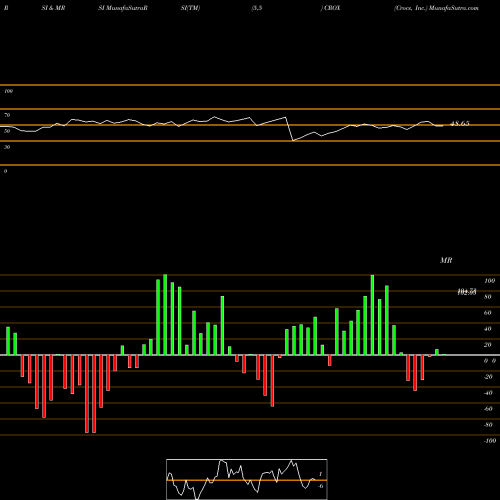Click the 'SI MunafaSutraR' header text

point(123,8)
